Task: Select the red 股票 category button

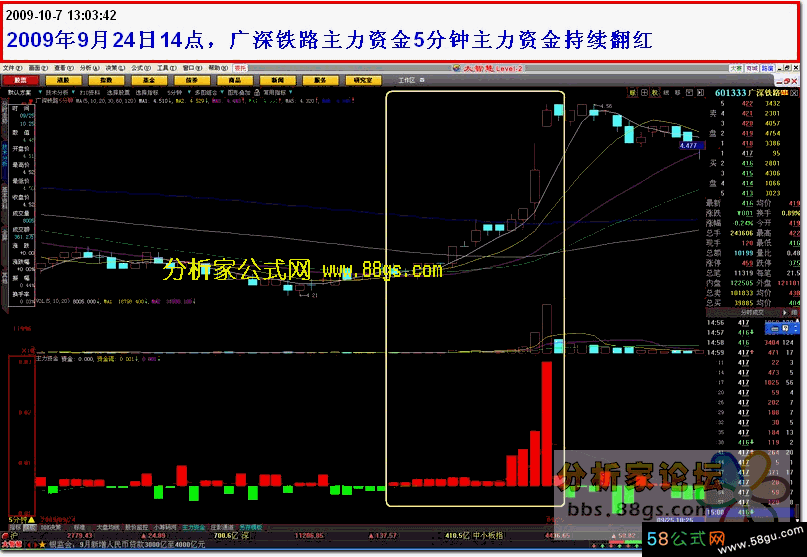Action: click(21, 80)
